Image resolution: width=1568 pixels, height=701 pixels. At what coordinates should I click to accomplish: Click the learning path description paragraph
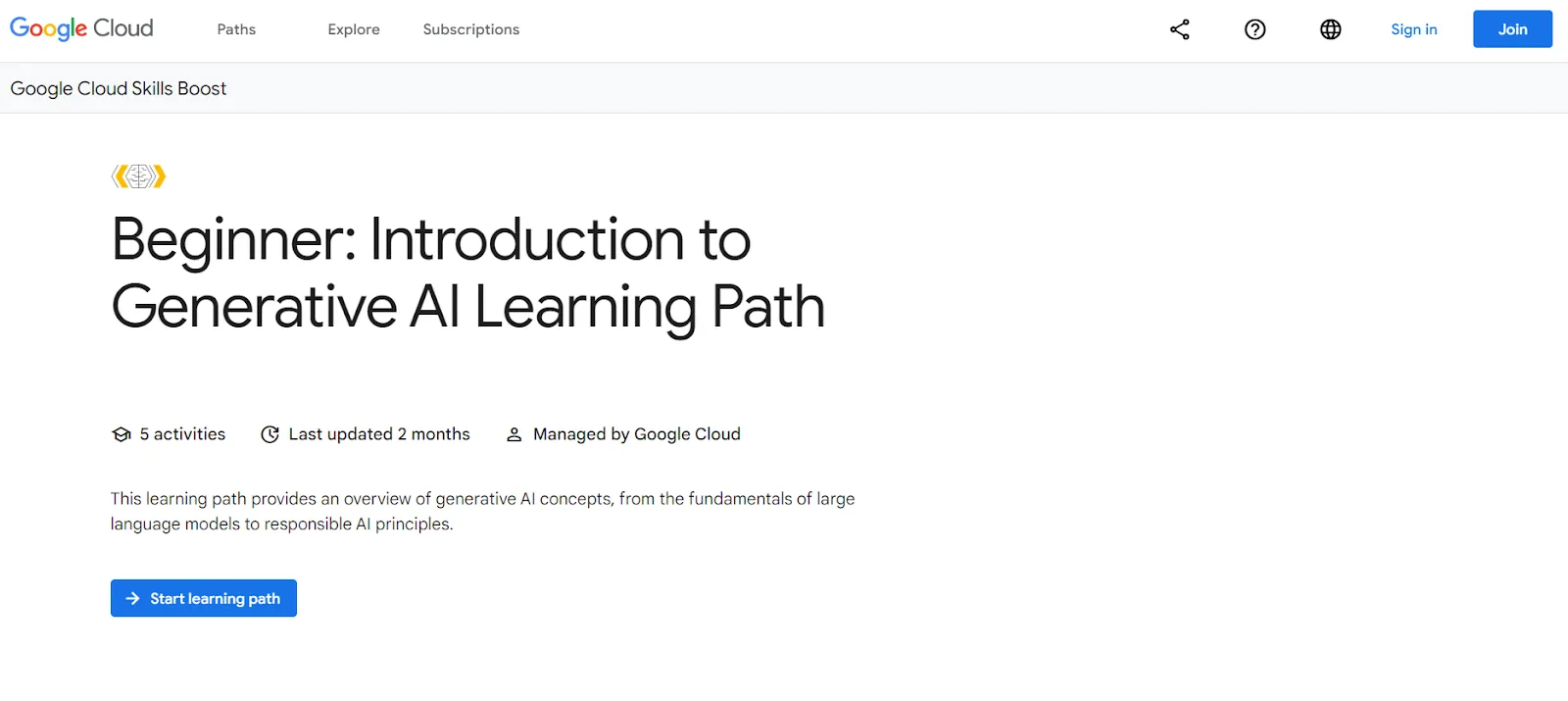point(482,511)
